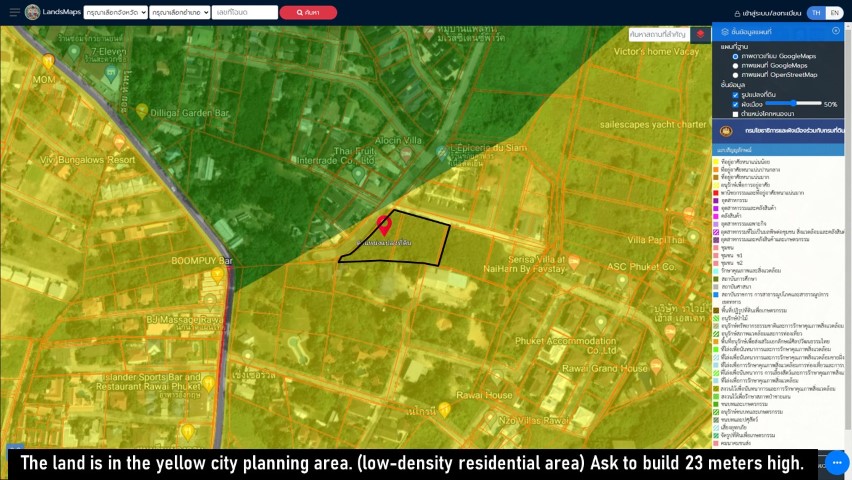
Task: Click the Villa PapiThai map marker
Action: 693,237
